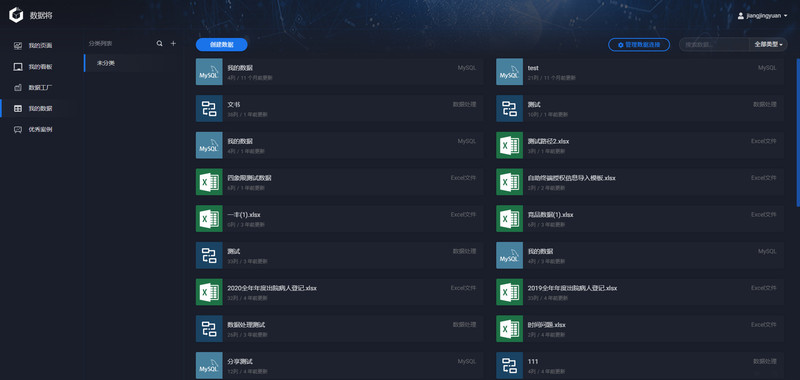Viewport: 800px width, 380px height.
Task: Open 数据工厂 via its sidebar icon
Action: pyautogui.click(x=18, y=88)
